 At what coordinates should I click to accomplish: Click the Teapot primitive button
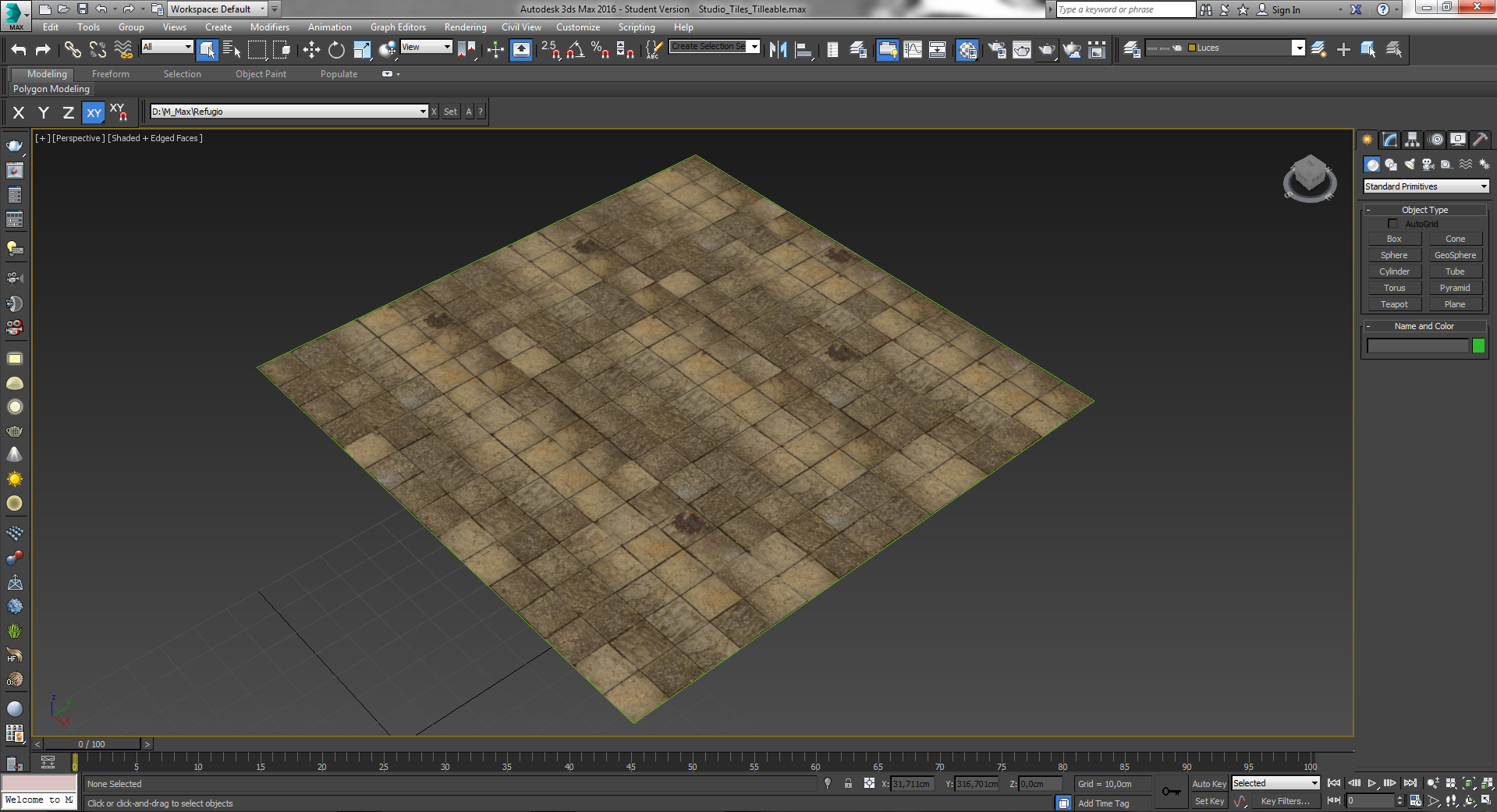pos(1394,304)
